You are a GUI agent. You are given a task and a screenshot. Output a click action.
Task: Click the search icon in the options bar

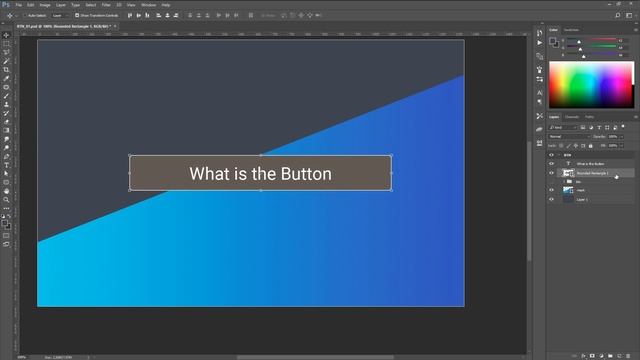618,16
